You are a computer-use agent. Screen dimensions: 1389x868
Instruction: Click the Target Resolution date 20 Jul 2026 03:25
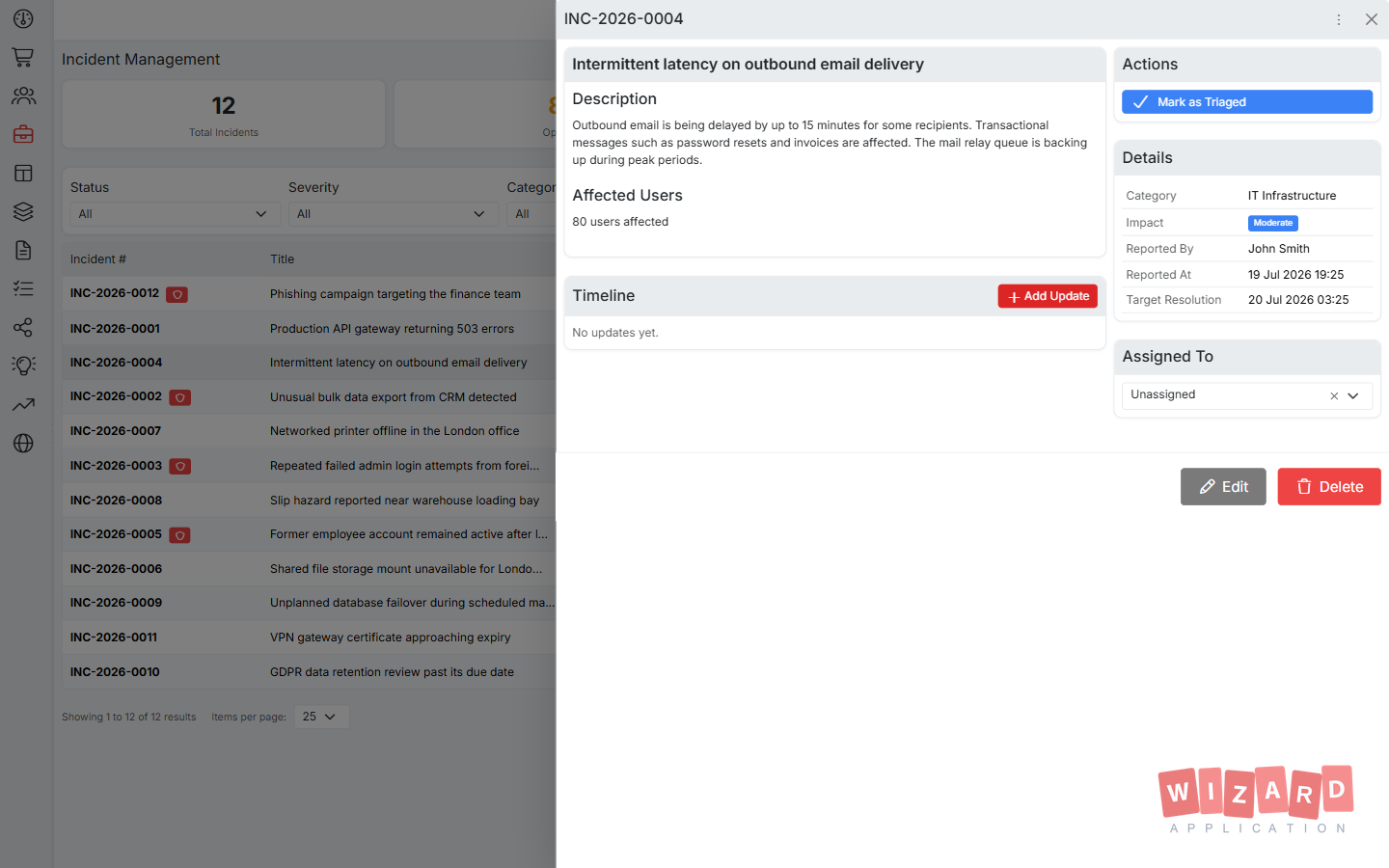tap(1298, 300)
